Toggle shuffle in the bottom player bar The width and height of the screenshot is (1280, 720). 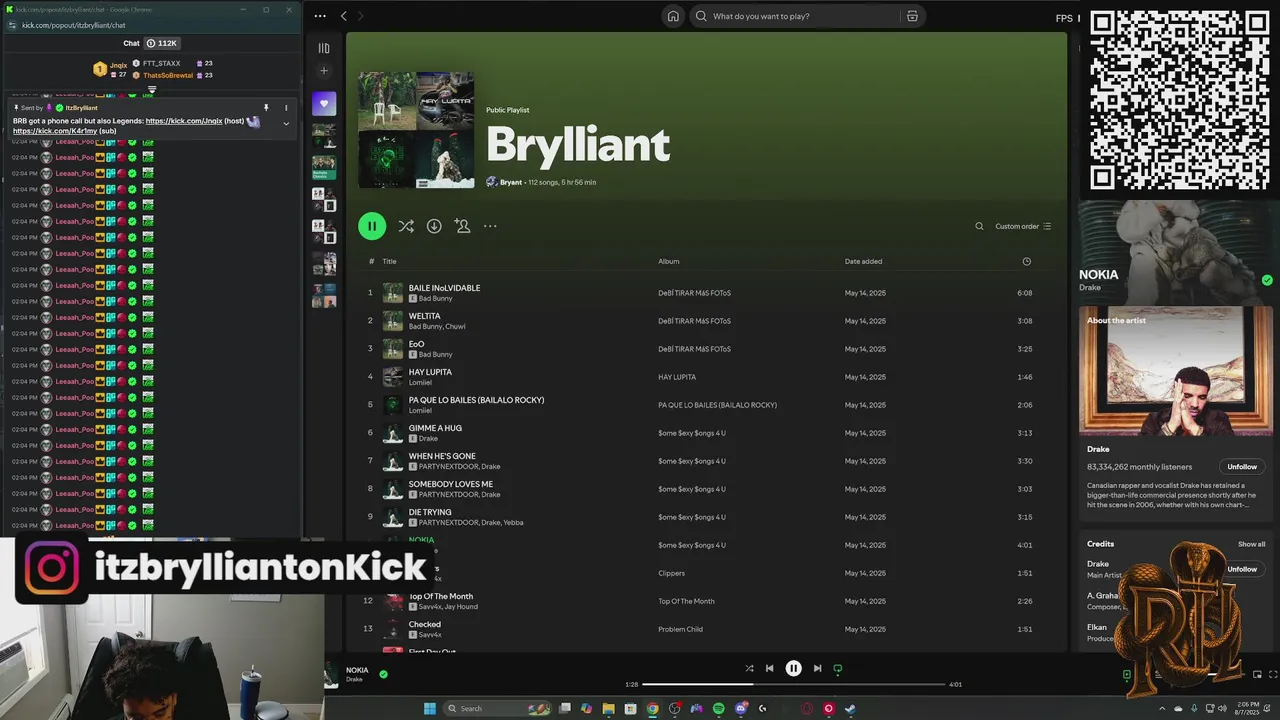[x=749, y=668]
